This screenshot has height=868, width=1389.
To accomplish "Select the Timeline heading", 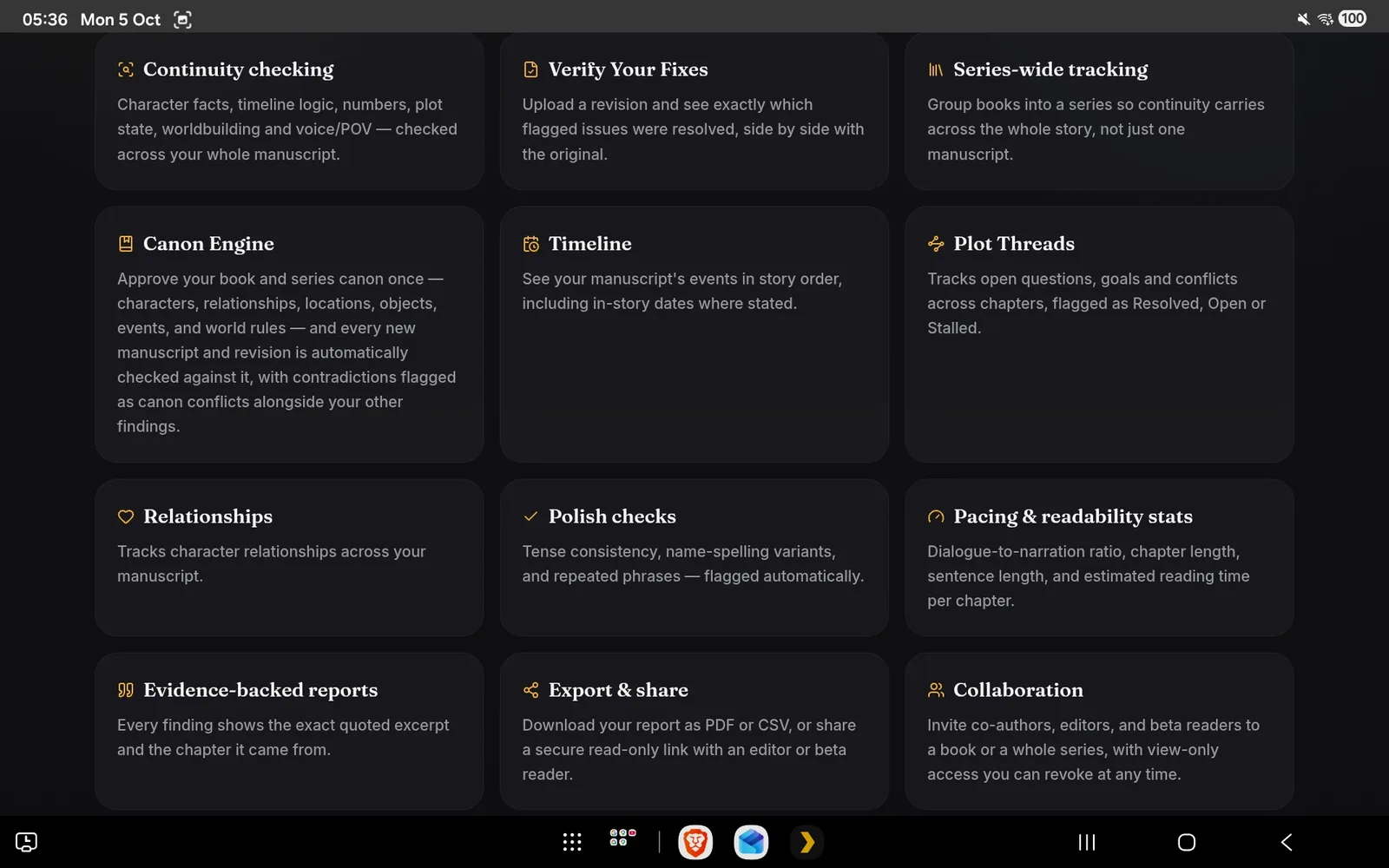I will pos(590,244).
